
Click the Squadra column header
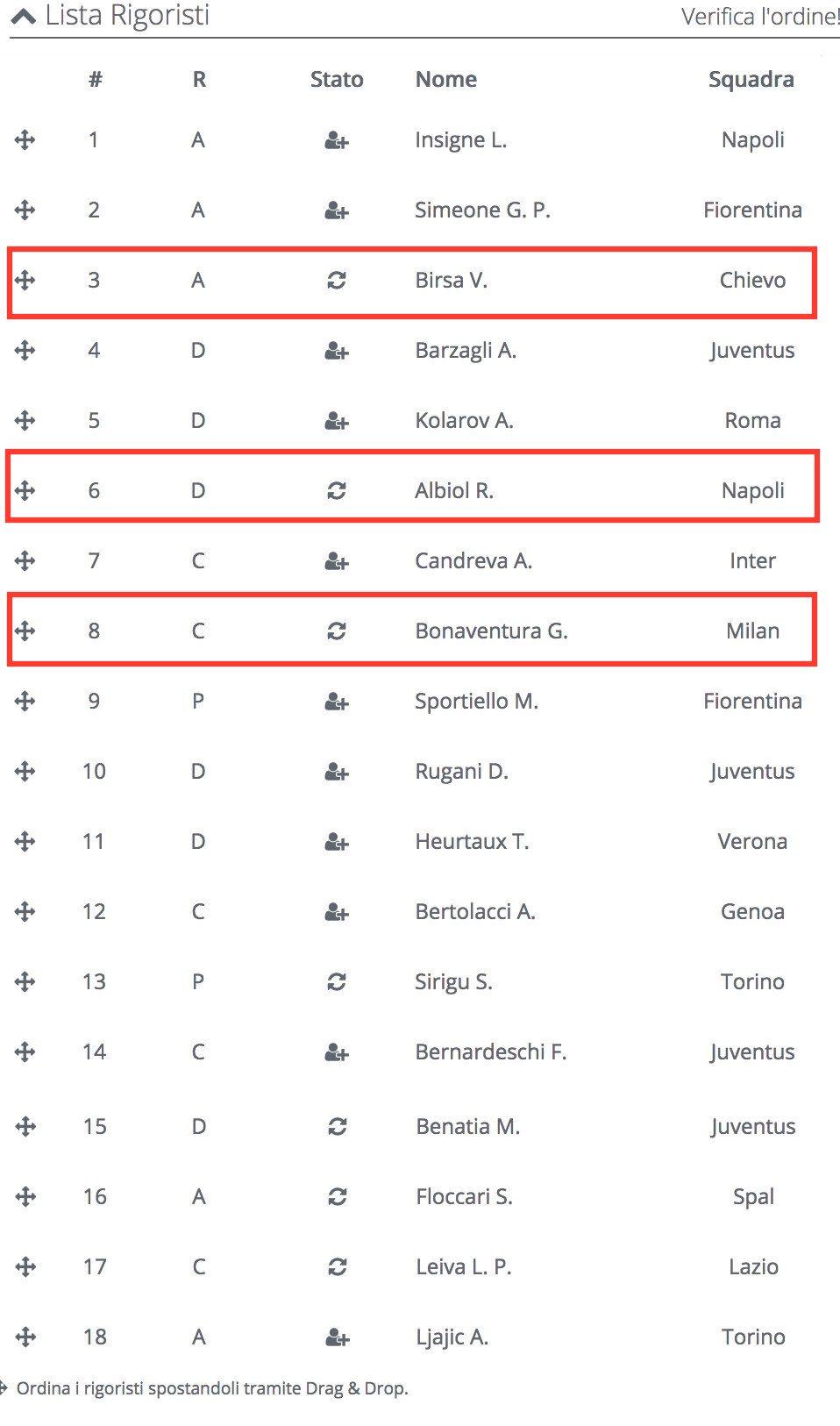(751, 80)
